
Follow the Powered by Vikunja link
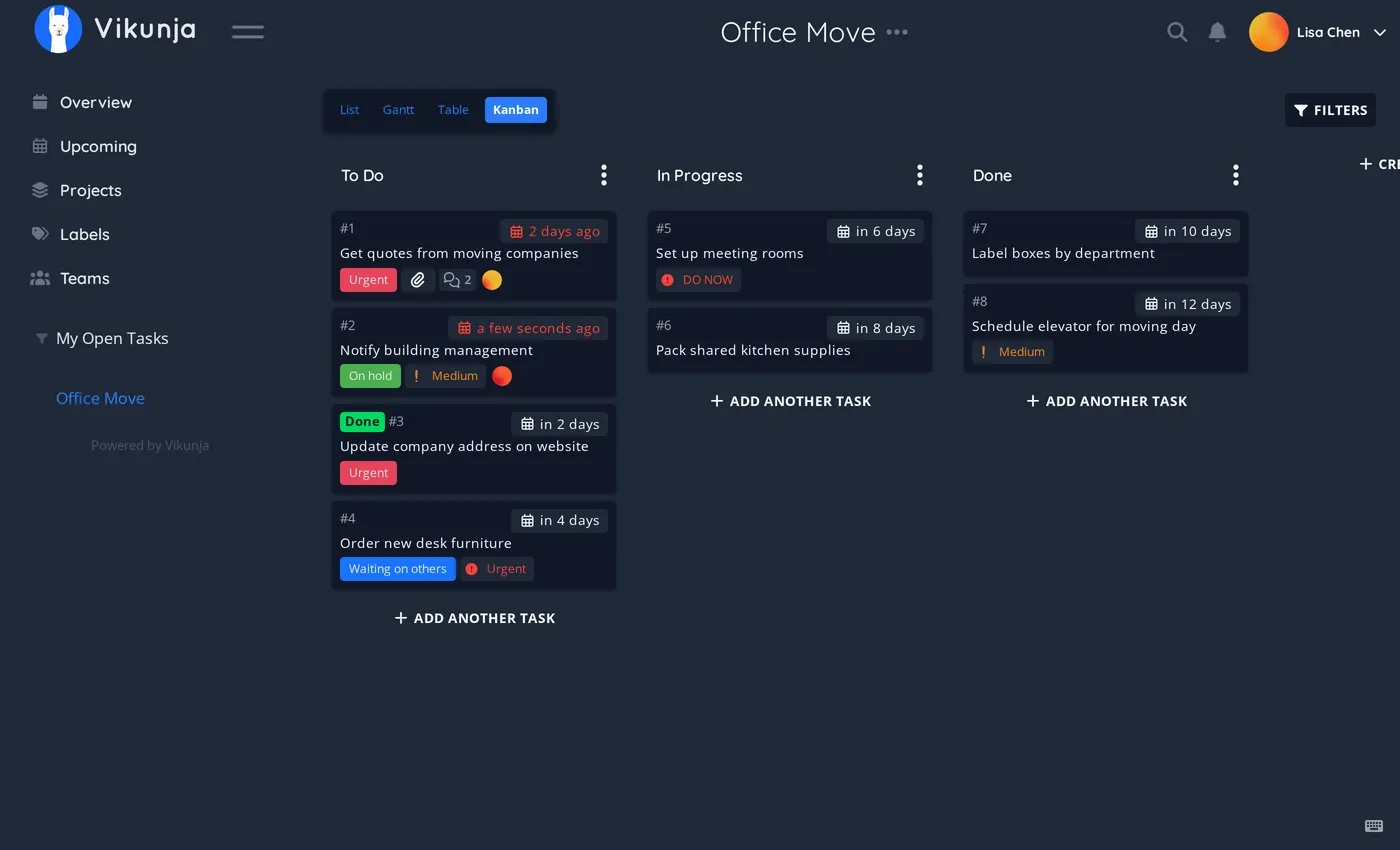(x=150, y=445)
